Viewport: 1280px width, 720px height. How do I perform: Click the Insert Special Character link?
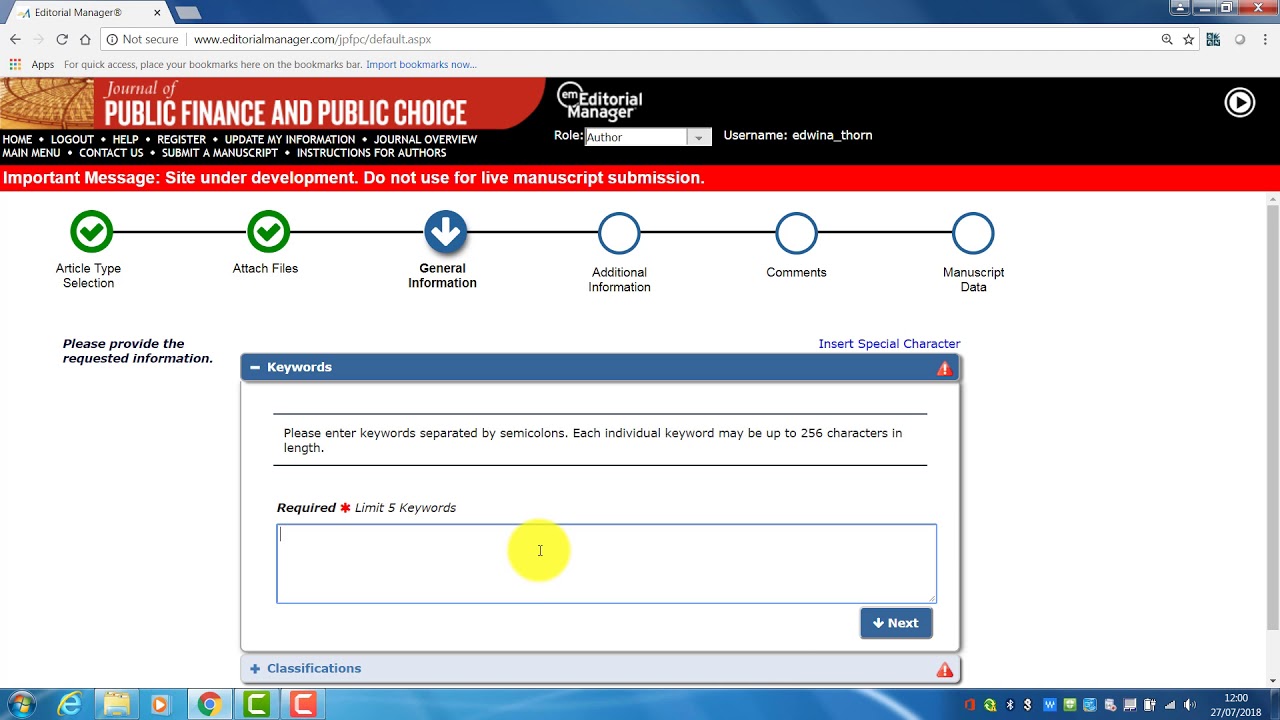[x=889, y=344]
